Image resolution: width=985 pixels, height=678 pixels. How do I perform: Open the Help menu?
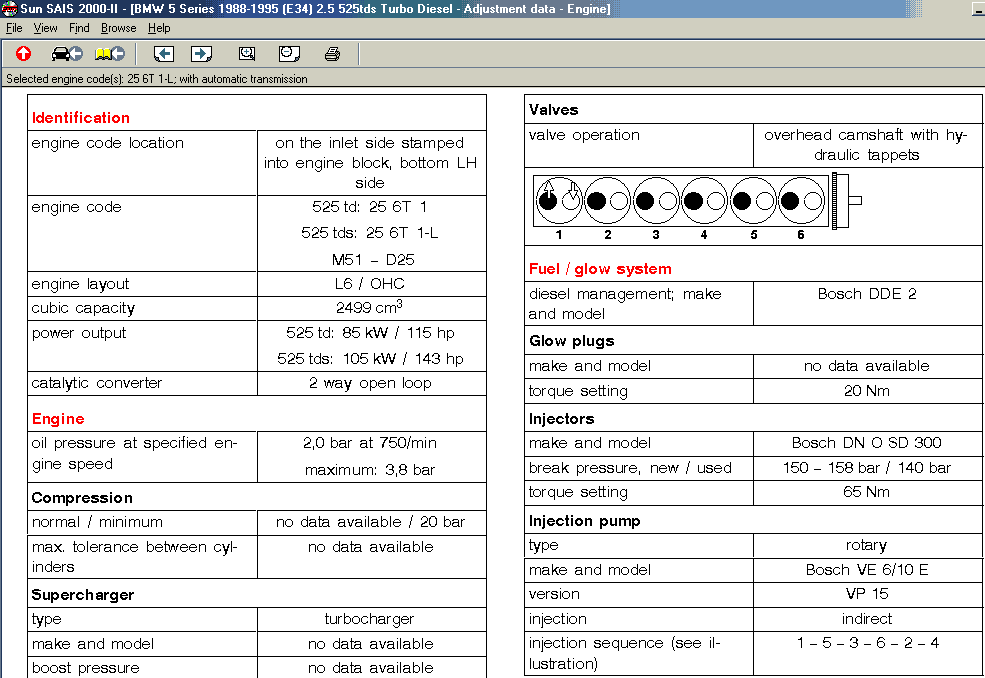(x=159, y=28)
